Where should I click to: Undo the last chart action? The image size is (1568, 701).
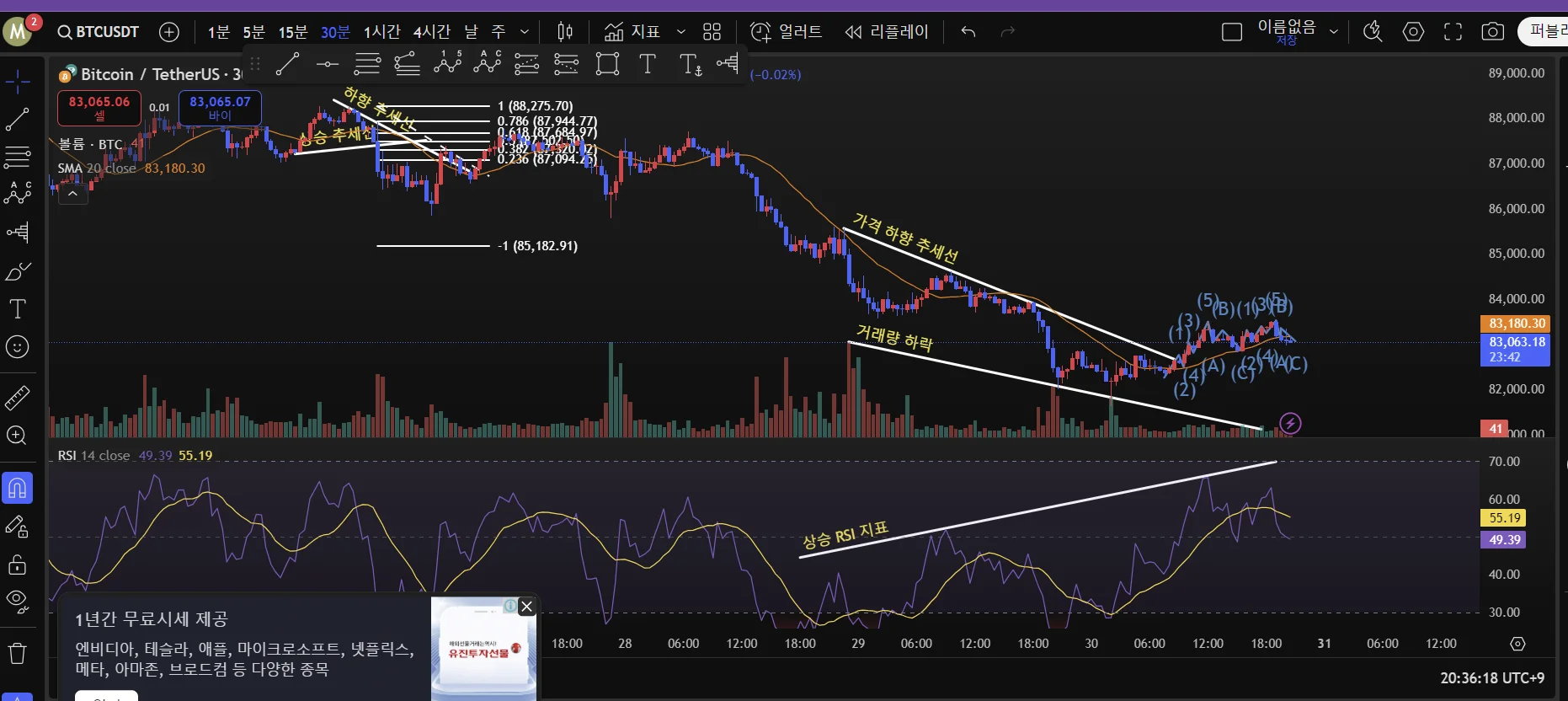[x=968, y=32]
